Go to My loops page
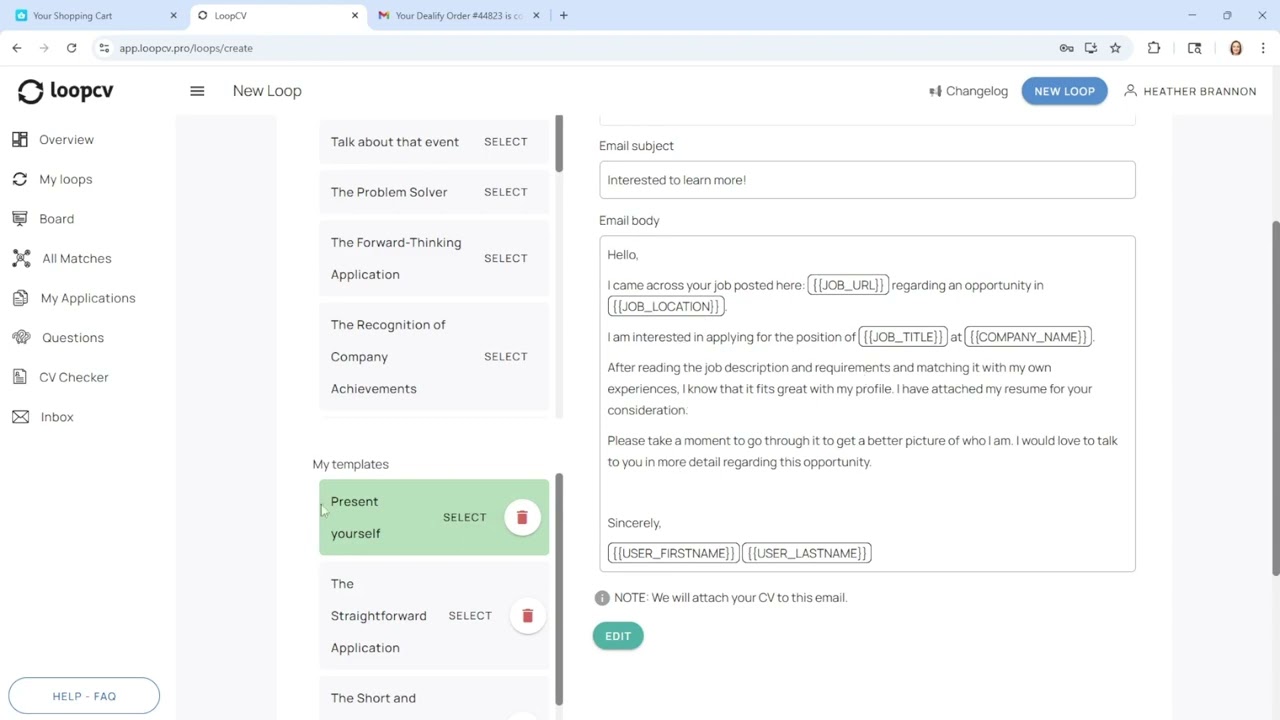This screenshot has width=1280, height=720. 65,179
